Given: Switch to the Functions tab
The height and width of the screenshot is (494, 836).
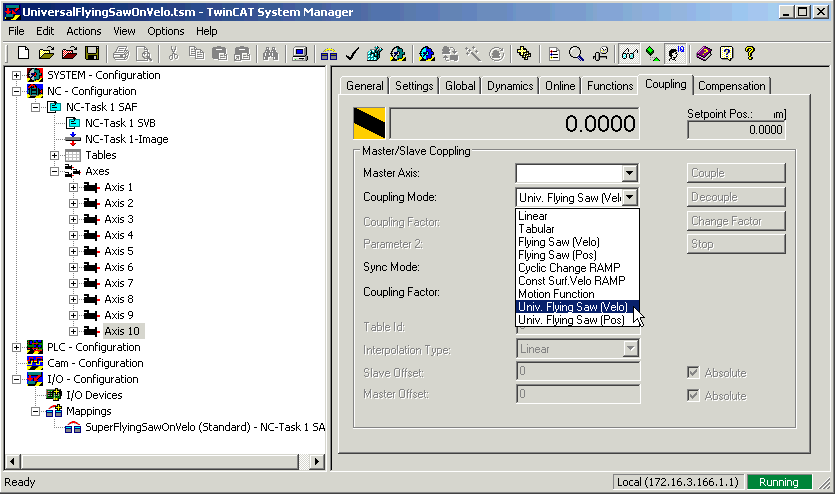Looking at the screenshot, I should pos(610,86).
